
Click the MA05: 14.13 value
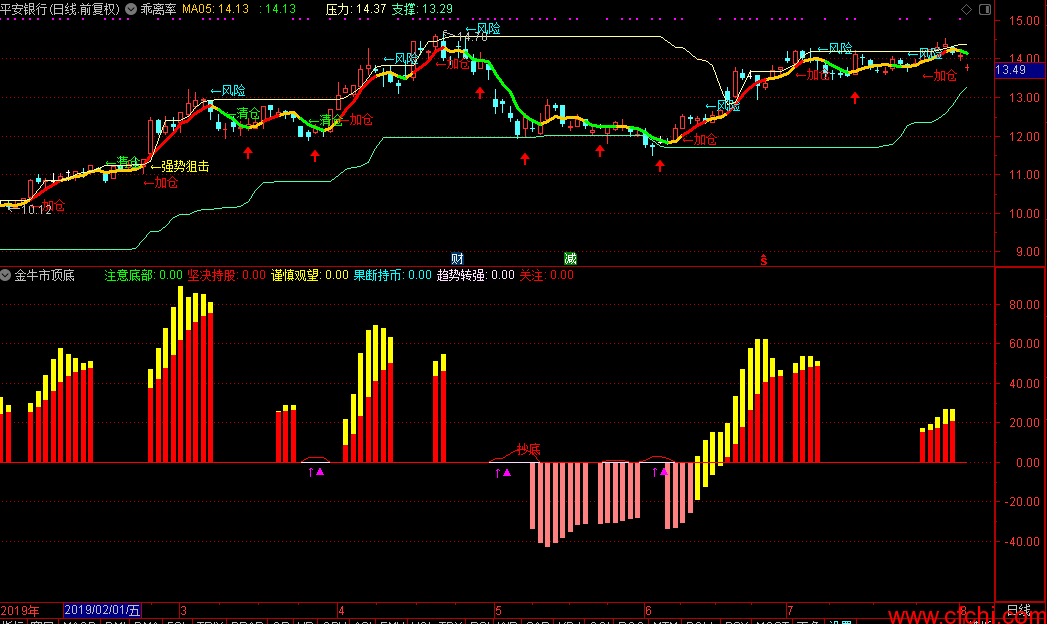215,9
